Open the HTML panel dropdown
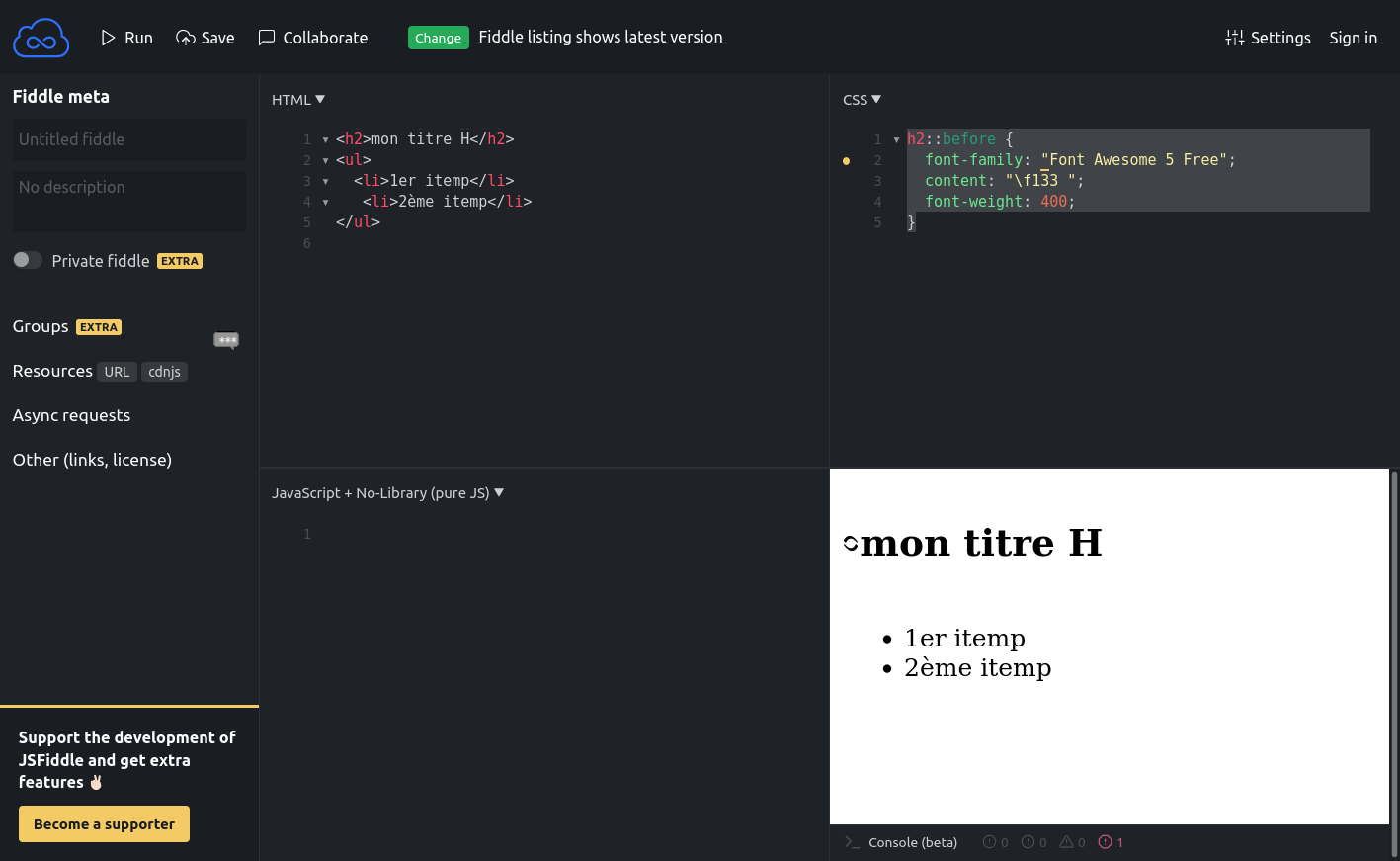1400x861 pixels. click(298, 100)
